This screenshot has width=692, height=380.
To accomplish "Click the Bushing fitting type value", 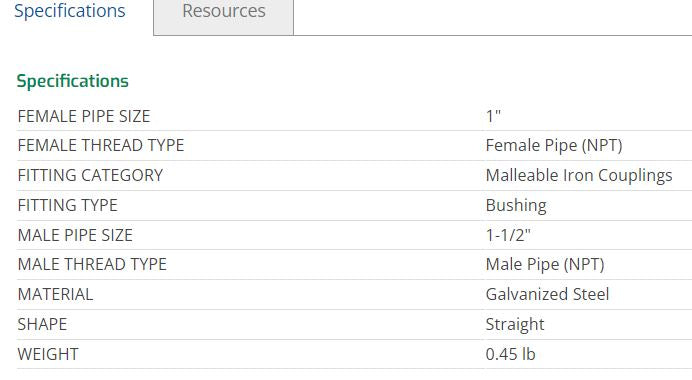I will (516, 206).
